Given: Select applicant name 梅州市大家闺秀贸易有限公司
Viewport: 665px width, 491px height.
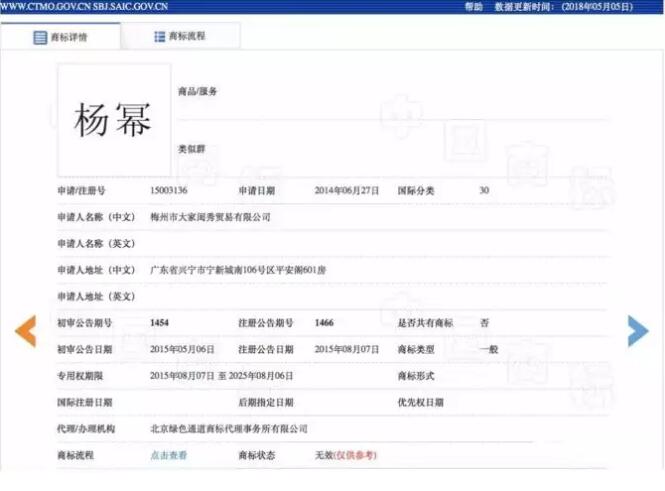Looking at the screenshot, I should [x=210, y=217].
